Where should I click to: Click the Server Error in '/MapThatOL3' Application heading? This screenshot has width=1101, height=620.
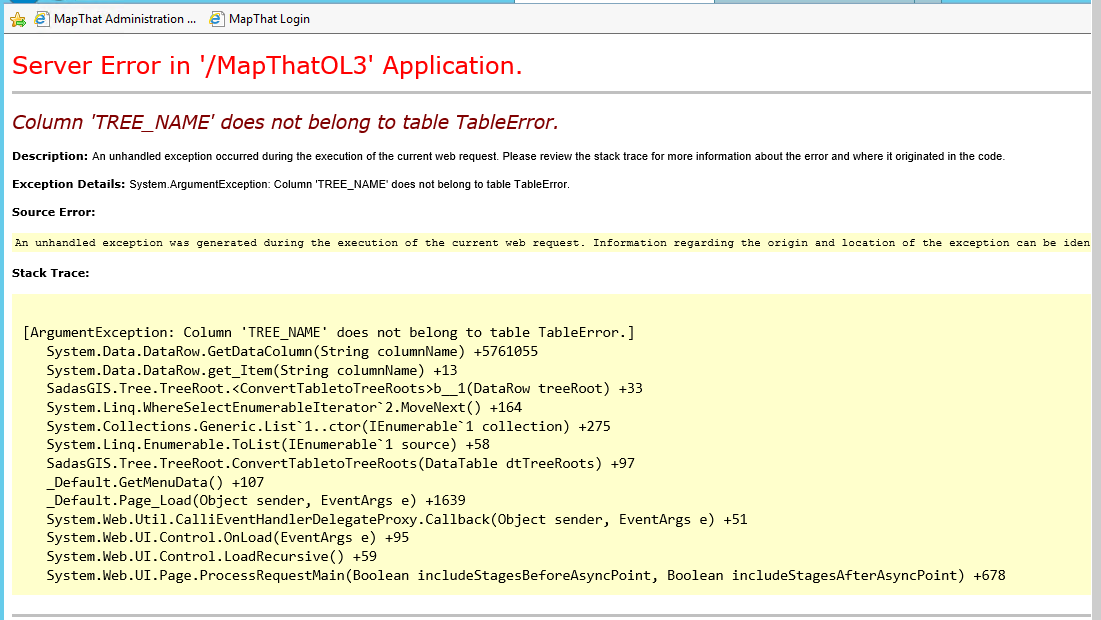pos(268,65)
